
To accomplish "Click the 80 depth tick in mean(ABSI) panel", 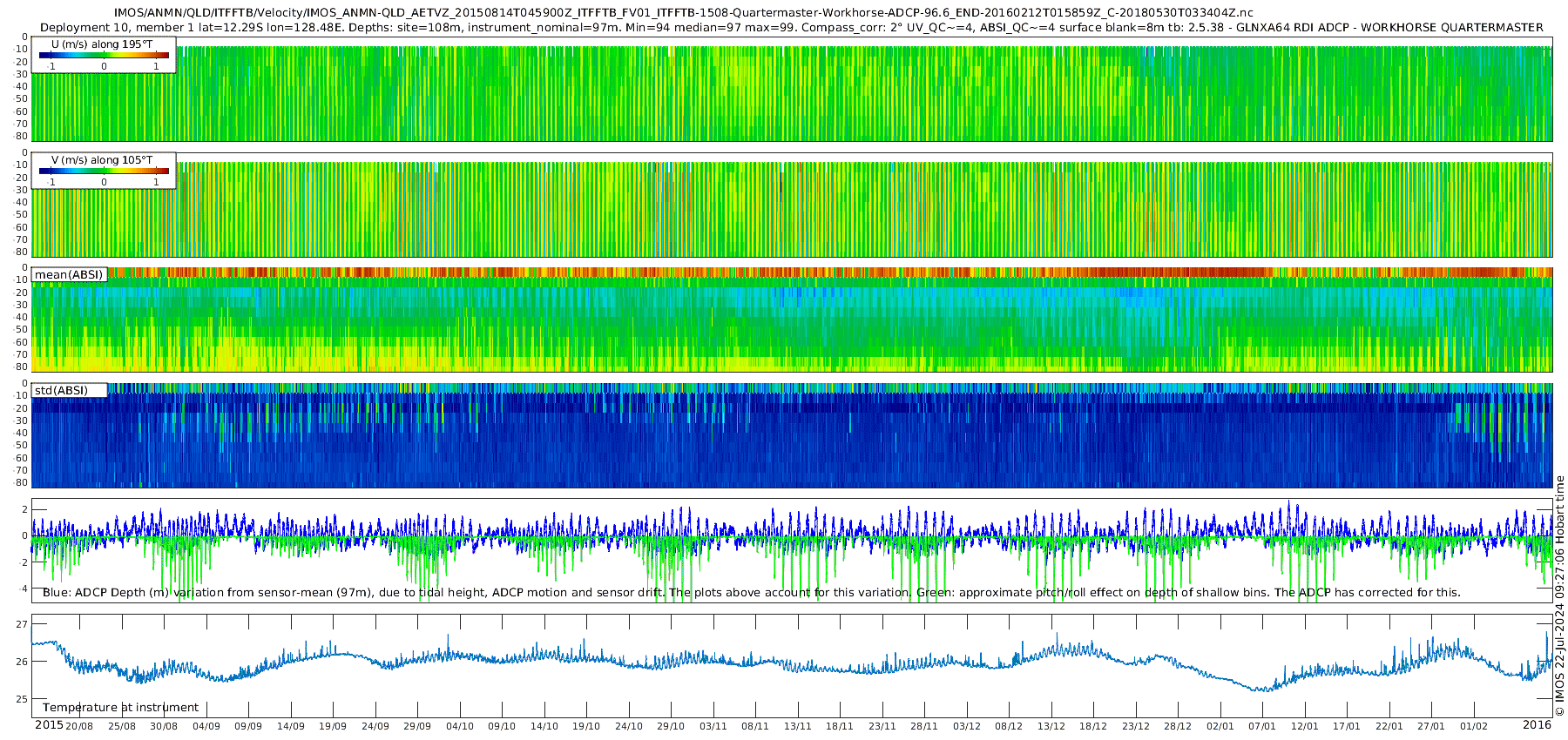I will tap(23, 367).
